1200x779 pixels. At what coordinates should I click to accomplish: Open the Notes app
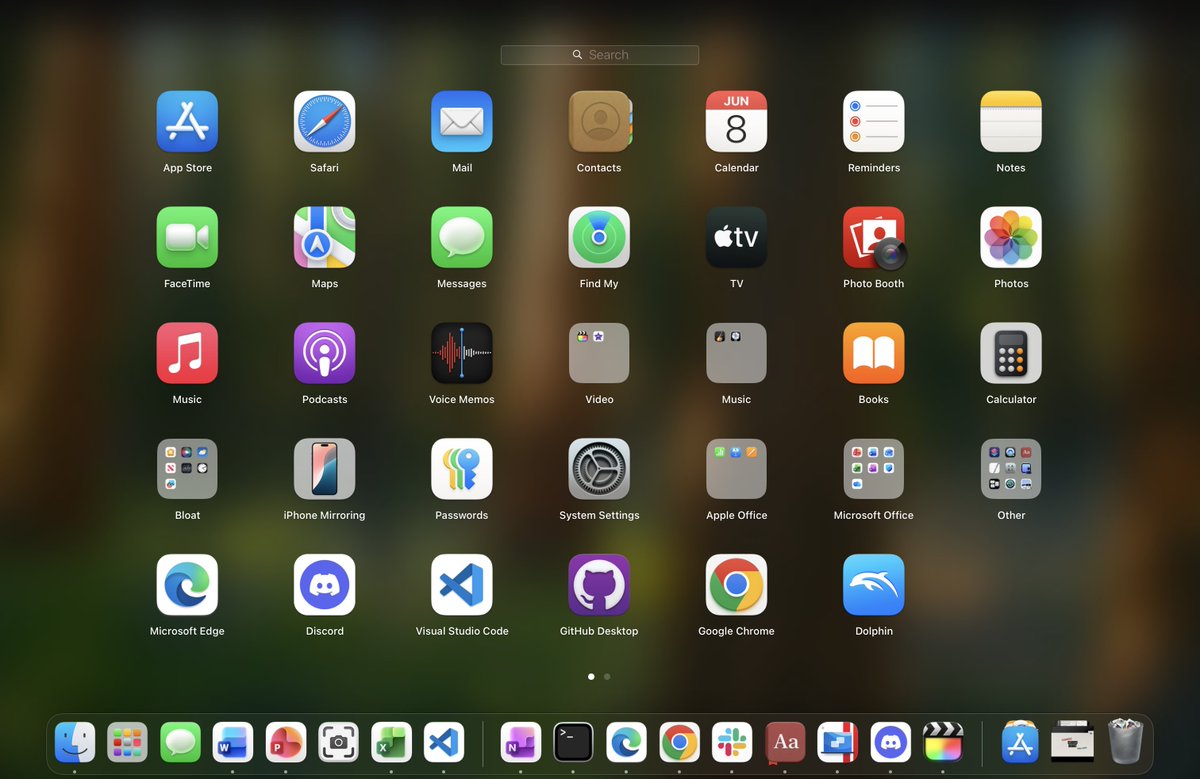(x=1011, y=121)
